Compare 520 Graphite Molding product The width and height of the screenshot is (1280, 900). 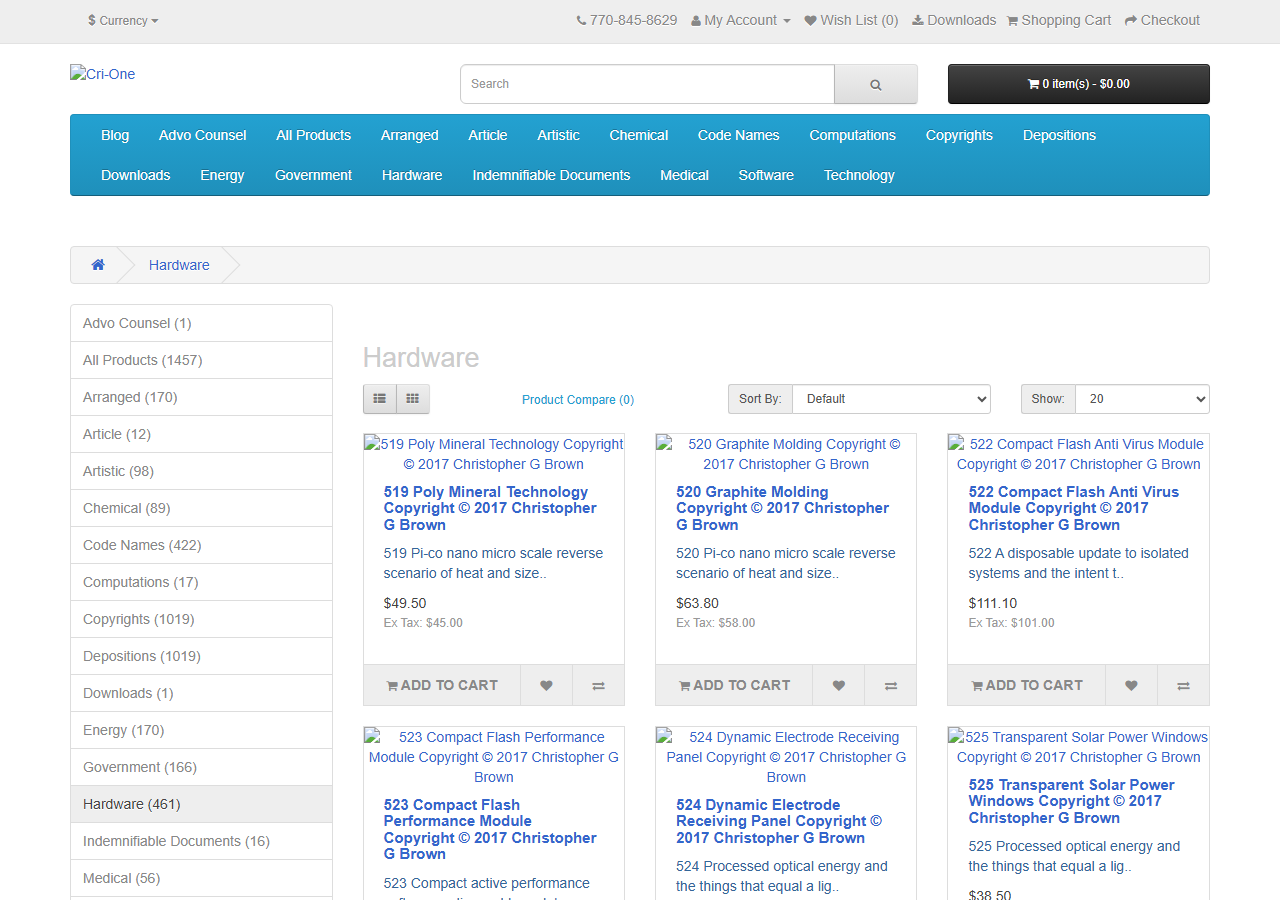pyautogui.click(x=891, y=686)
